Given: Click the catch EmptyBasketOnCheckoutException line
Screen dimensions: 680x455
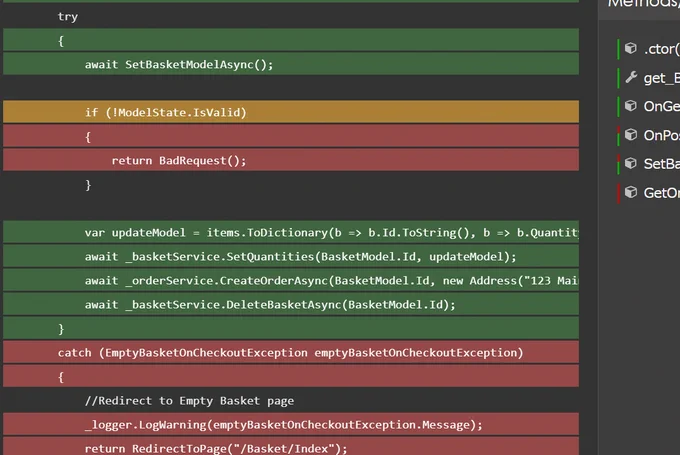Looking at the screenshot, I should 291,352.
